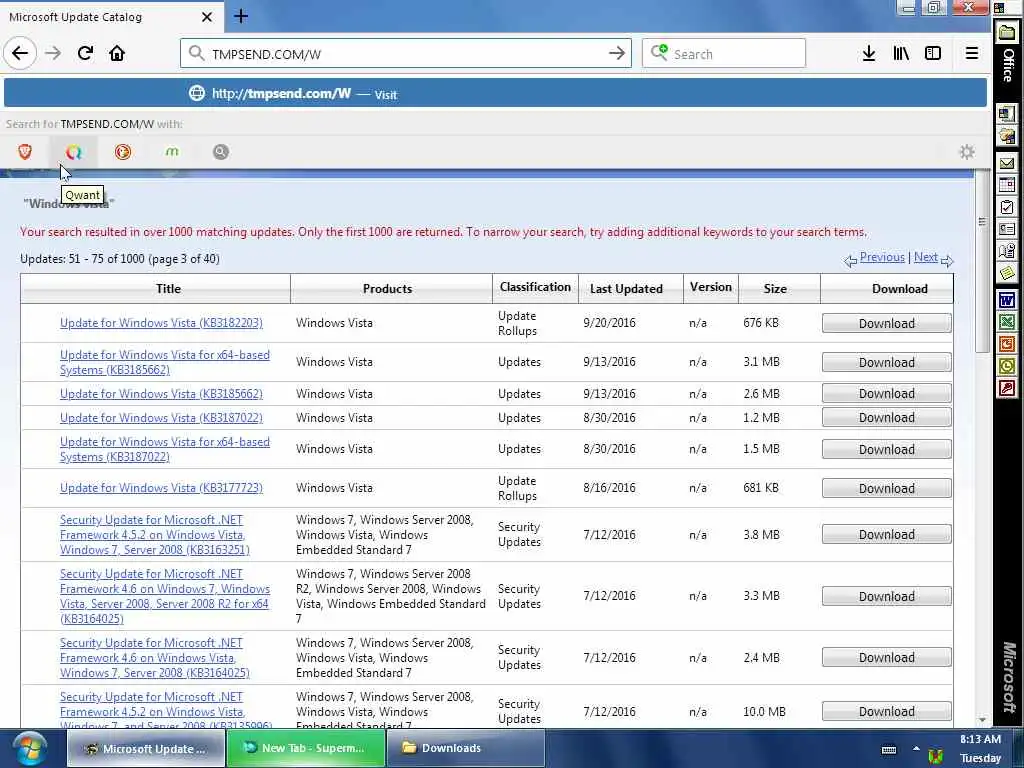The height and width of the screenshot is (768, 1024).
Task: Launch Excel from the Office shortcut bar
Action: click(x=1006, y=322)
